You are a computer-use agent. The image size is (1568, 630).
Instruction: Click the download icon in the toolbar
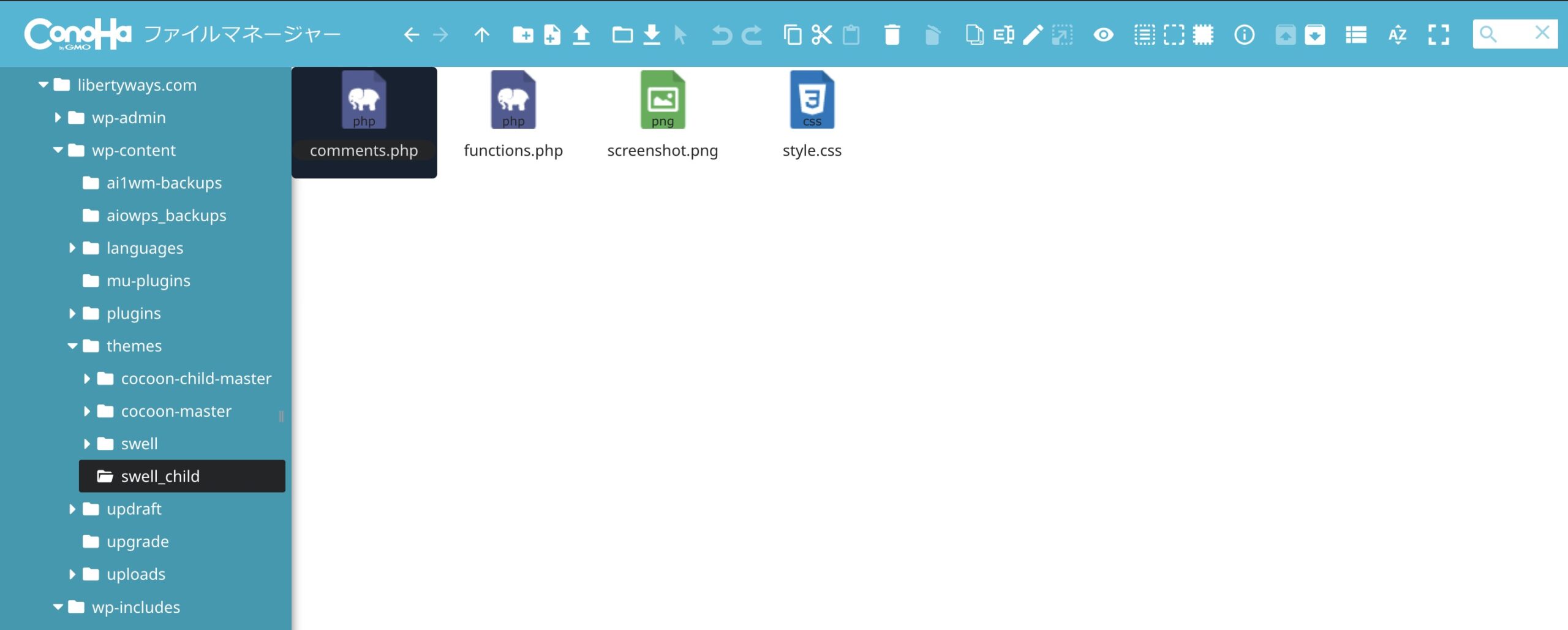(x=652, y=35)
